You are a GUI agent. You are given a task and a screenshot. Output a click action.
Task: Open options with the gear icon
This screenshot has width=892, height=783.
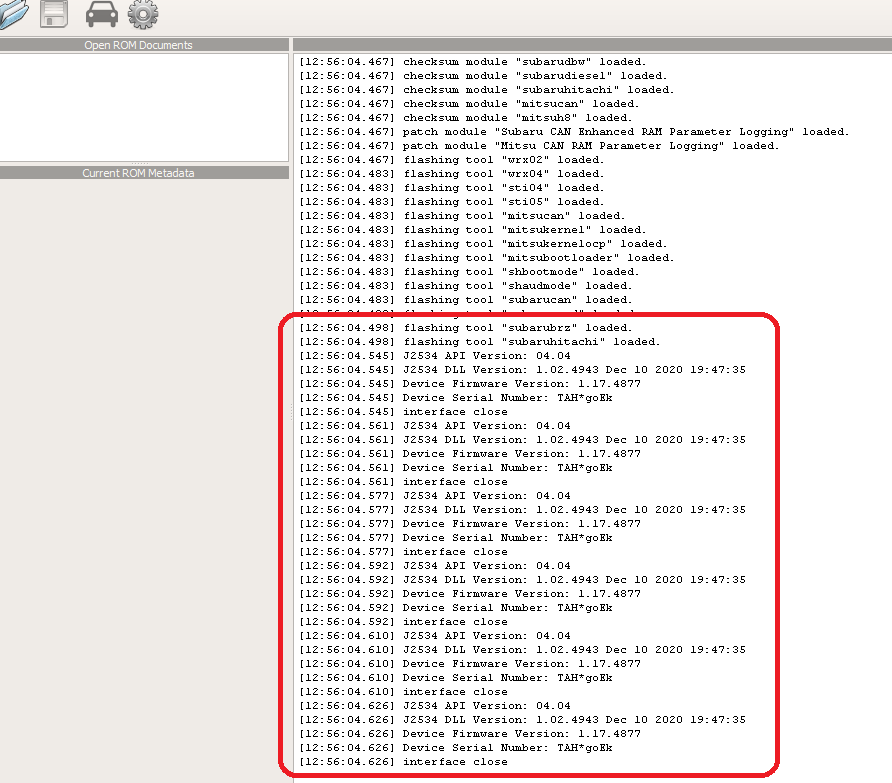pos(144,13)
